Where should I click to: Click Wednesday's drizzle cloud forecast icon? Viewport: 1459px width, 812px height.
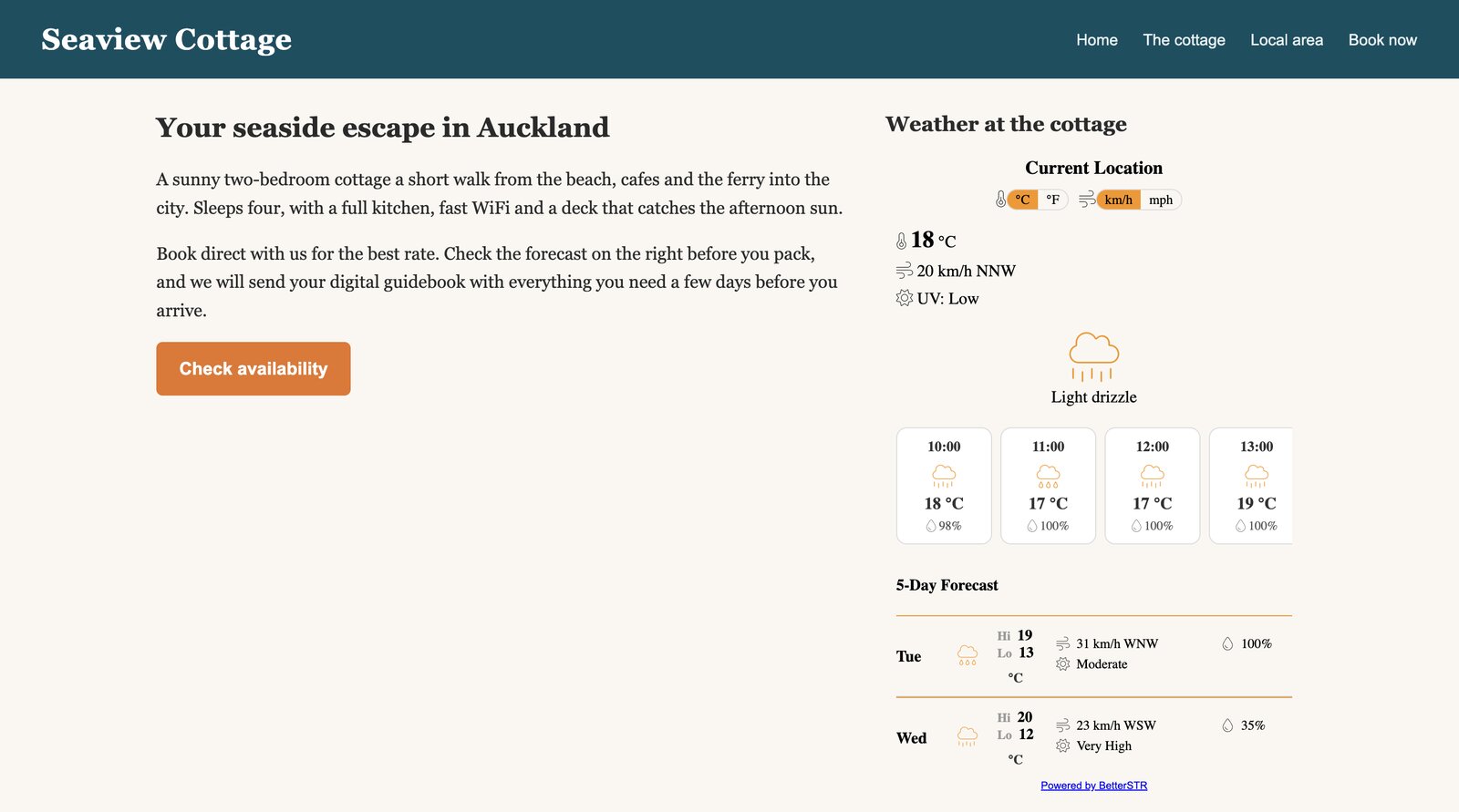click(967, 737)
